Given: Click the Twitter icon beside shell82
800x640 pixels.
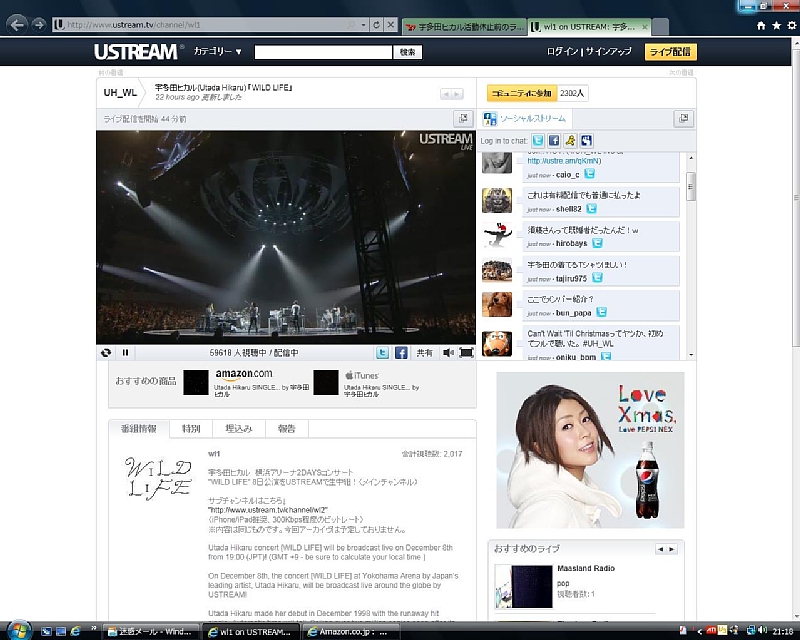Looking at the screenshot, I should click(x=591, y=209).
